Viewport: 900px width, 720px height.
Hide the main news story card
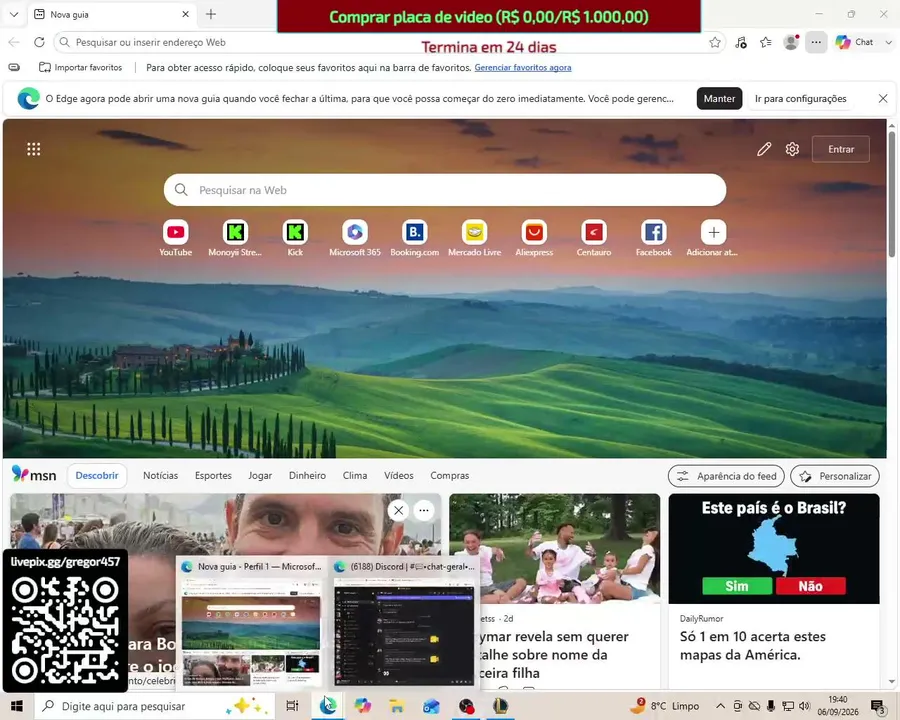(398, 510)
